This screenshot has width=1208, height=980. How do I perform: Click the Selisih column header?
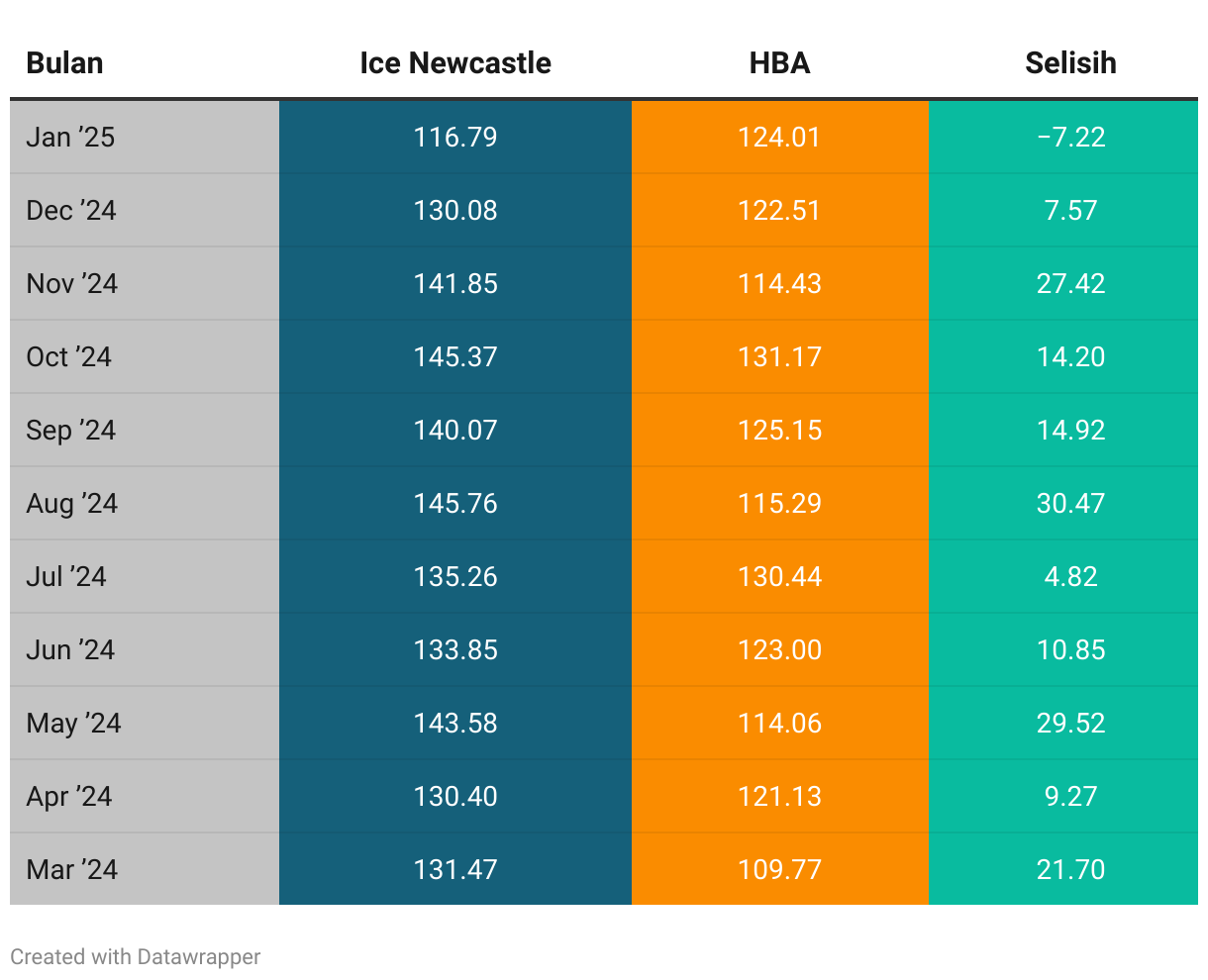click(1070, 63)
